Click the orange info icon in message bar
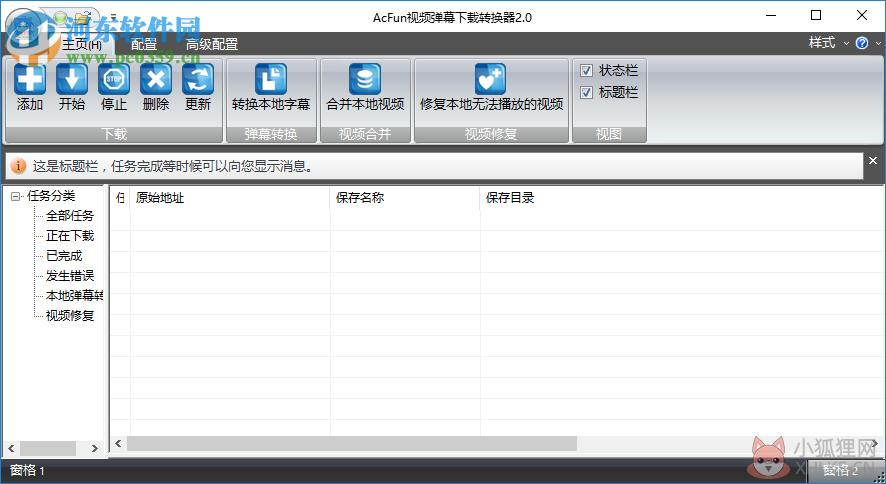 18,166
